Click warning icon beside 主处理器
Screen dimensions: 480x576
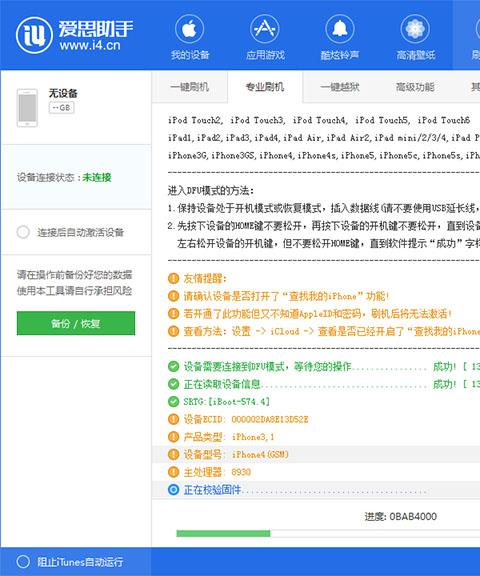173,472
